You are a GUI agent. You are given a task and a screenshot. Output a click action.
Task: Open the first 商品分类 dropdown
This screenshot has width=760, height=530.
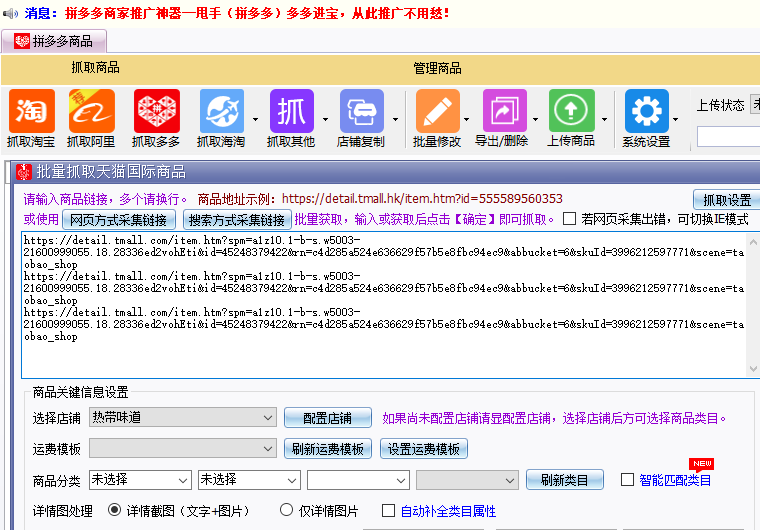(x=140, y=480)
